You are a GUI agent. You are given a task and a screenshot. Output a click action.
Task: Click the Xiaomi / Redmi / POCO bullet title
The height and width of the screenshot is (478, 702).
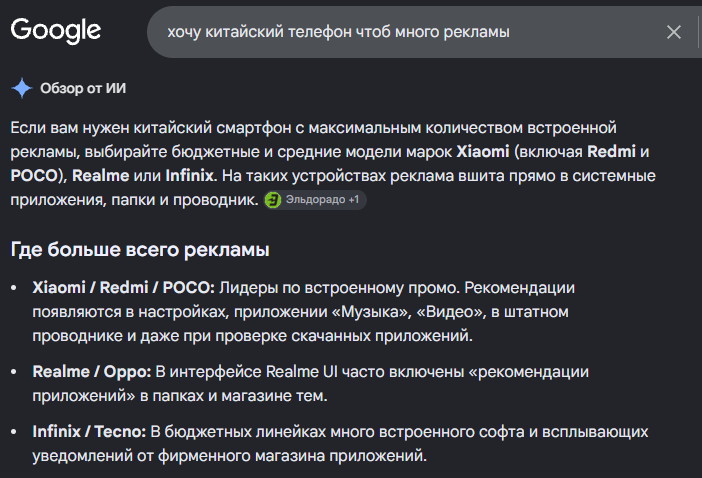123,287
